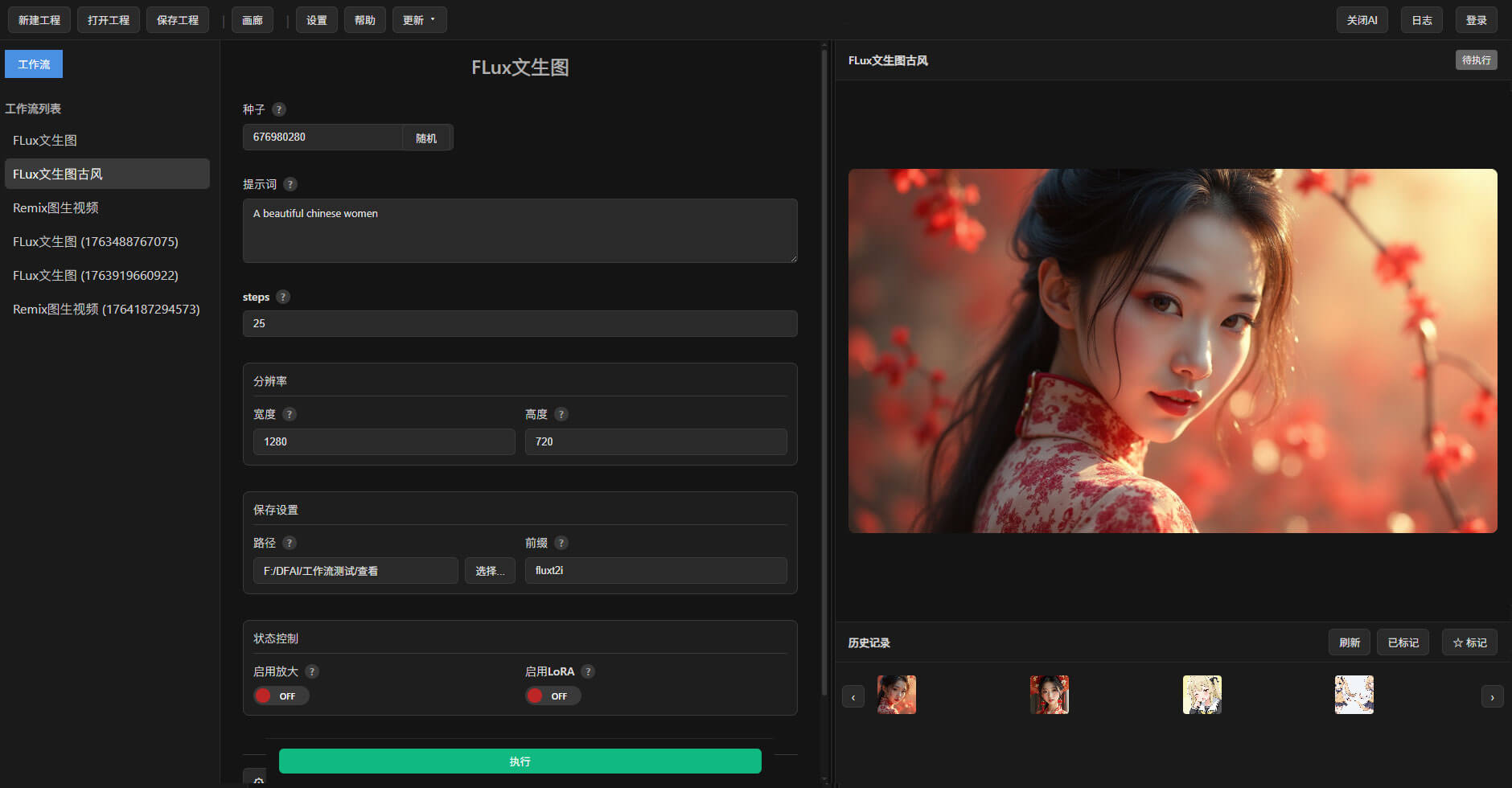The image size is (1512, 788).
Task: Run the workflow with the 执行 button
Action: 520,761
